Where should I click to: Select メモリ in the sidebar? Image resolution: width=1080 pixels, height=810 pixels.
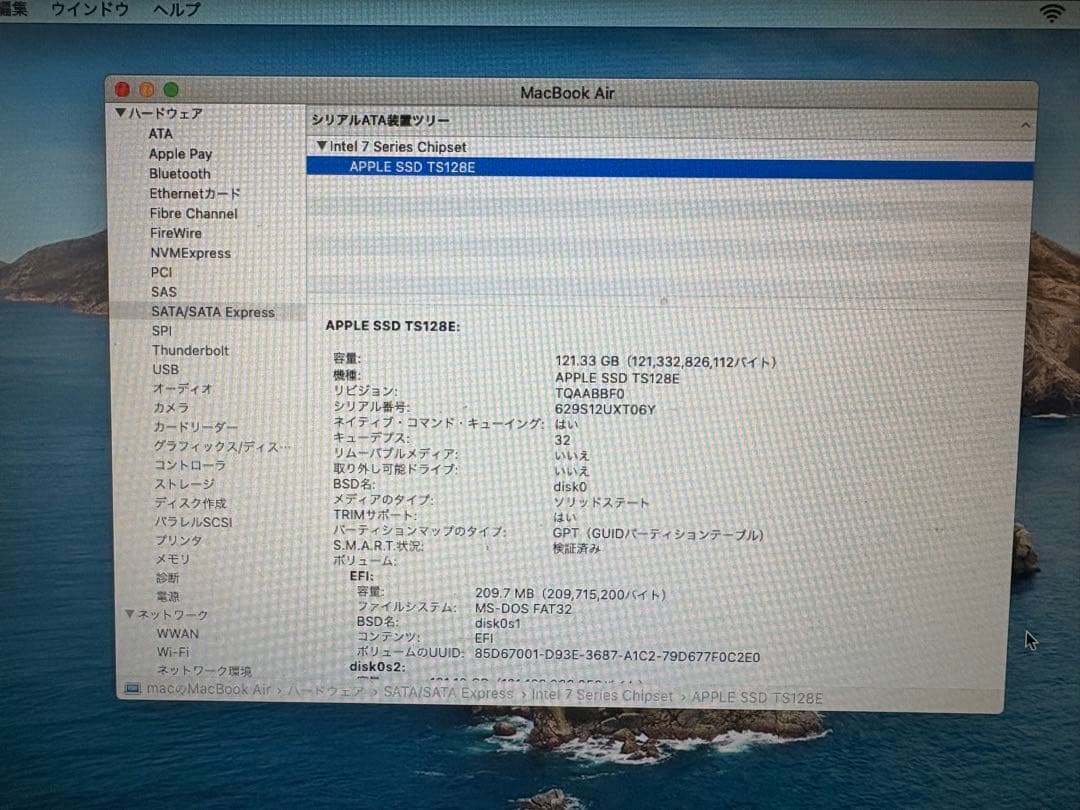pos(172,559)
